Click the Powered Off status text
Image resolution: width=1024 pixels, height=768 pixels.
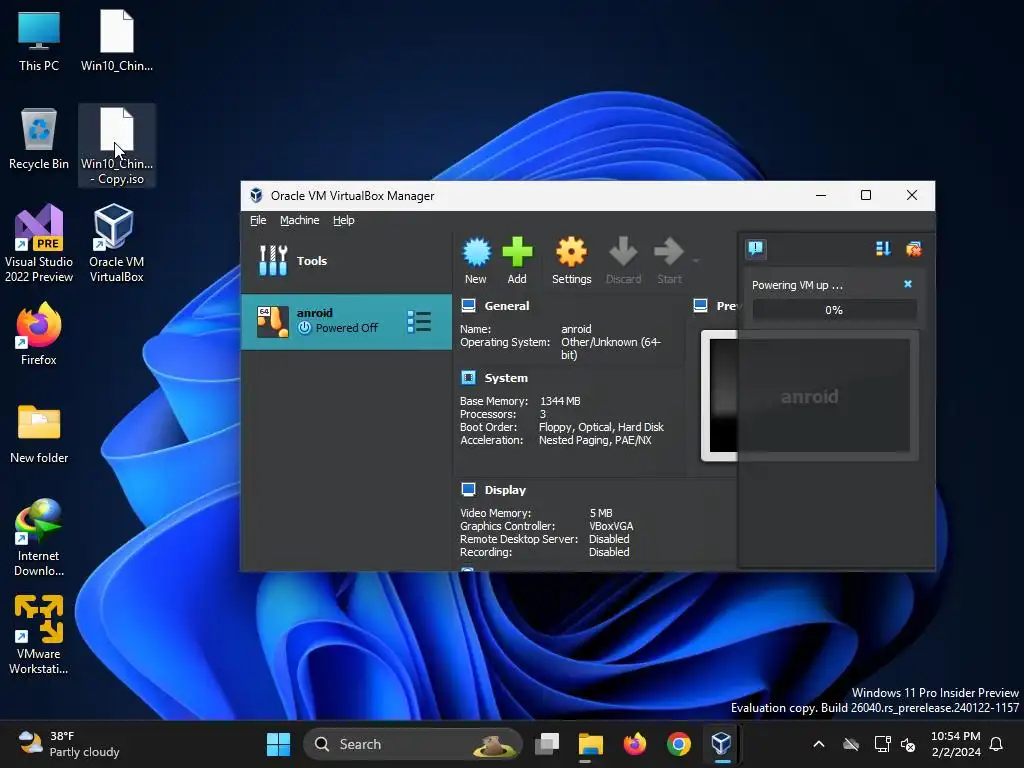(x=347, y=328)
